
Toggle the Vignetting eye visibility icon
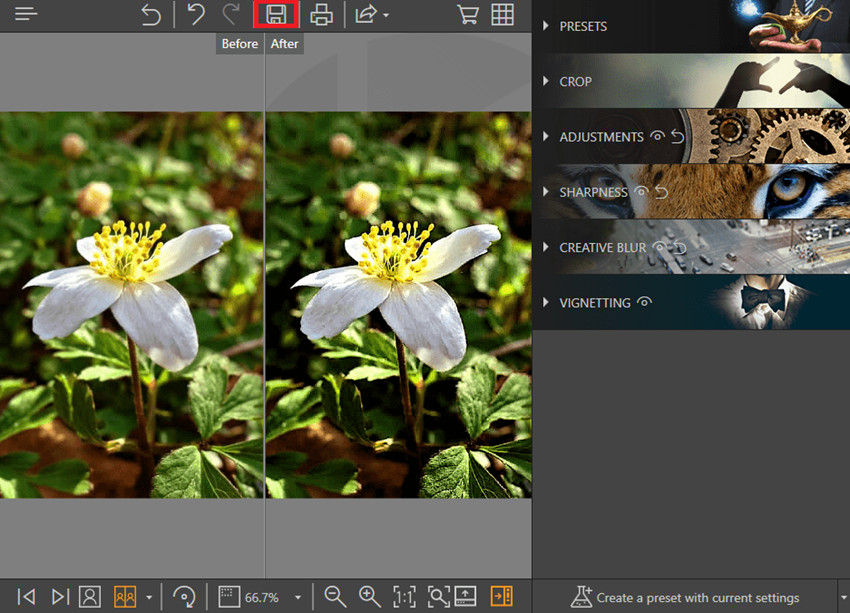[x=644, y=301]
